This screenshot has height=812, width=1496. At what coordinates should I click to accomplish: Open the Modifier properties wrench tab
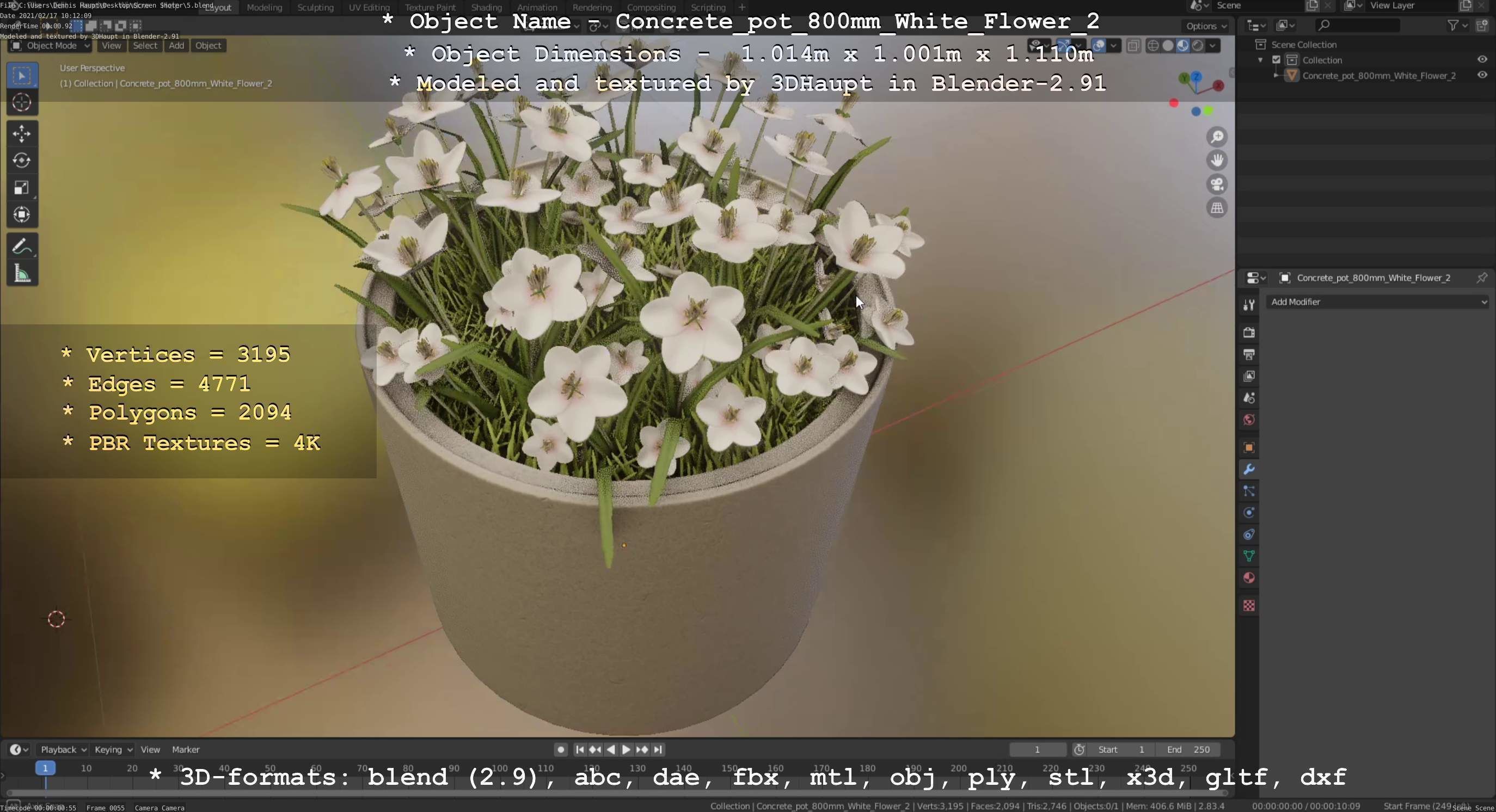[1249, 470]
